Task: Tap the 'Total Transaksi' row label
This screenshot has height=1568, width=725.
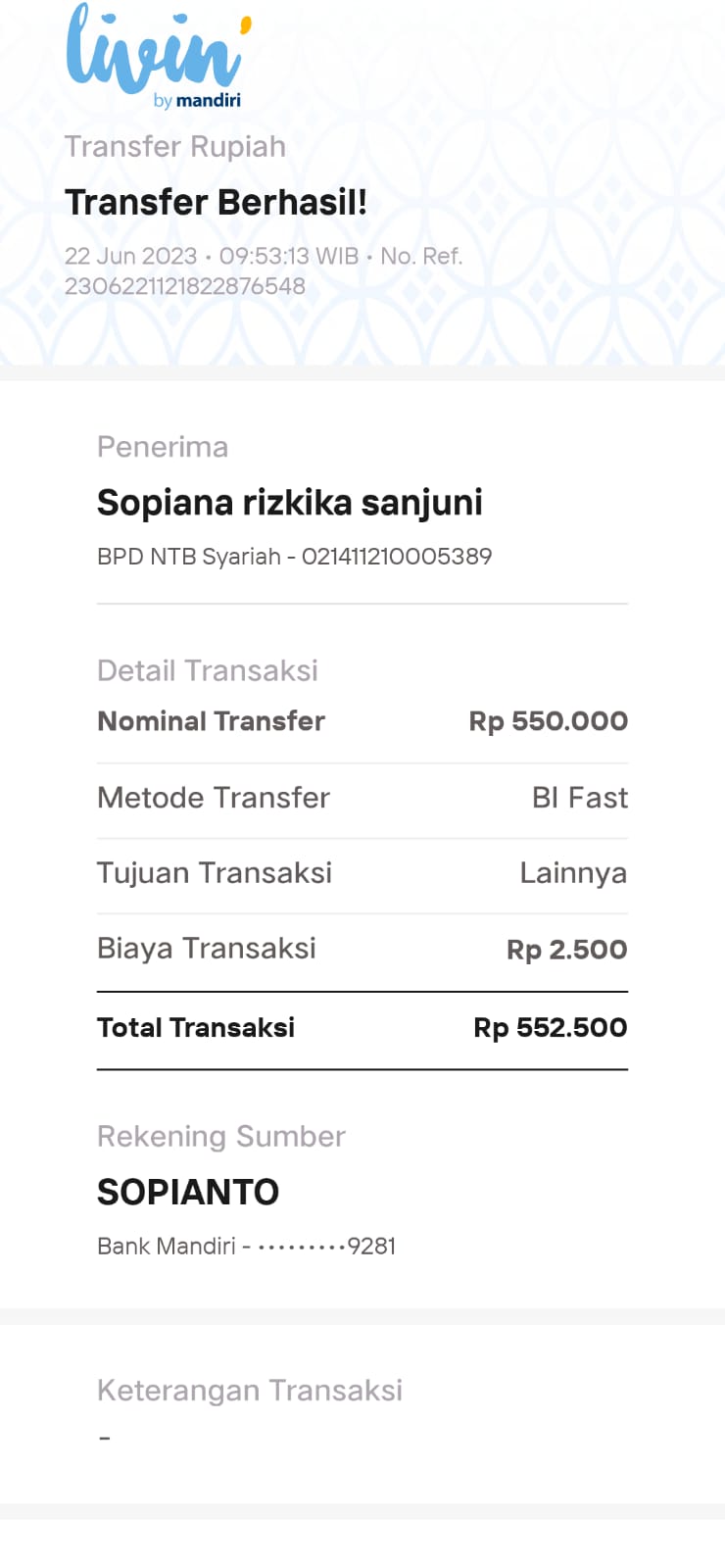Action: point(196,1028)
